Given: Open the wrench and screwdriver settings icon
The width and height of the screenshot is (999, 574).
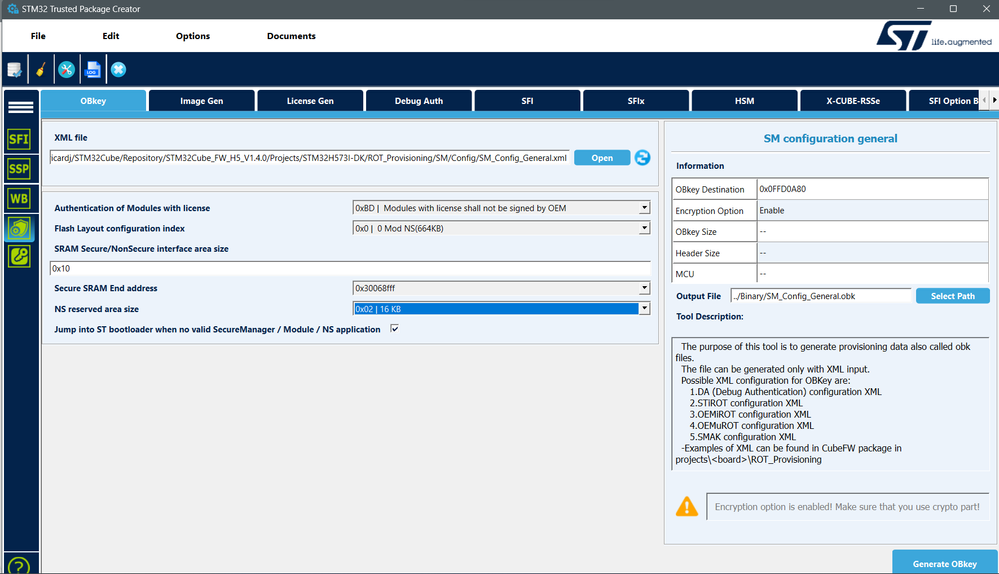Looking at the screenshot, I should pos(66,69).
